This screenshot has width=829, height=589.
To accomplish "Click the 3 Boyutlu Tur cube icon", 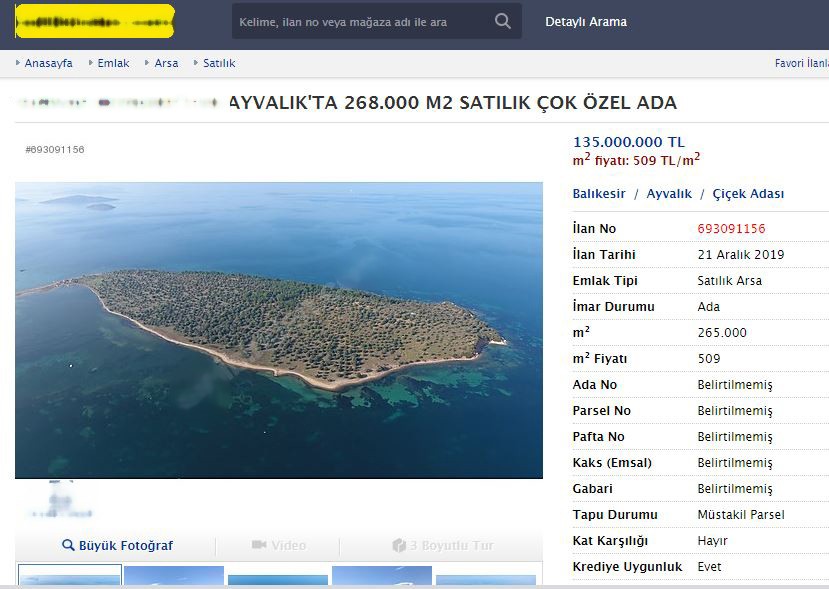I will click(x=396, y=546).
